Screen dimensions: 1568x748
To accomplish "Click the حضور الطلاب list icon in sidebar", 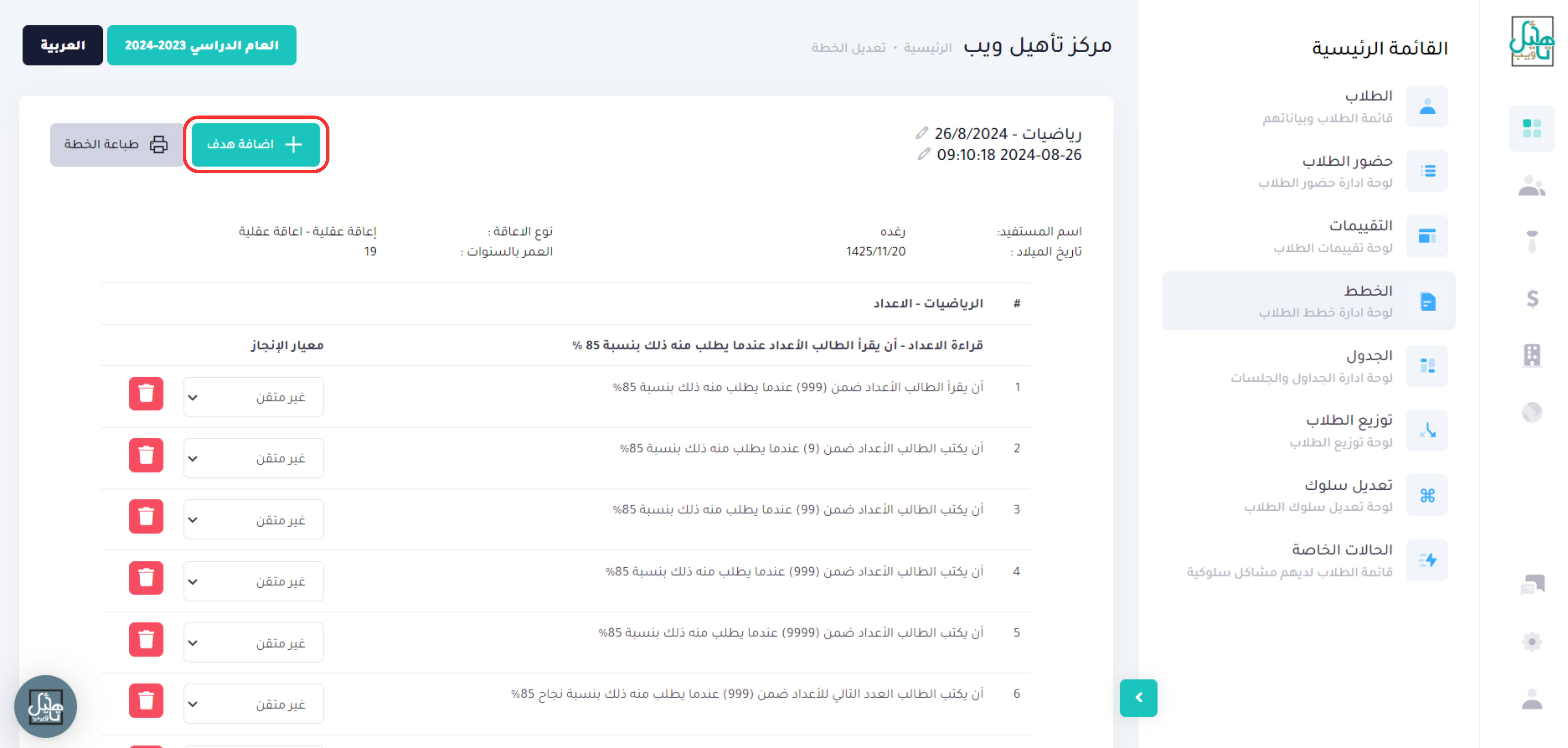I will click(x=1427, y=171).
